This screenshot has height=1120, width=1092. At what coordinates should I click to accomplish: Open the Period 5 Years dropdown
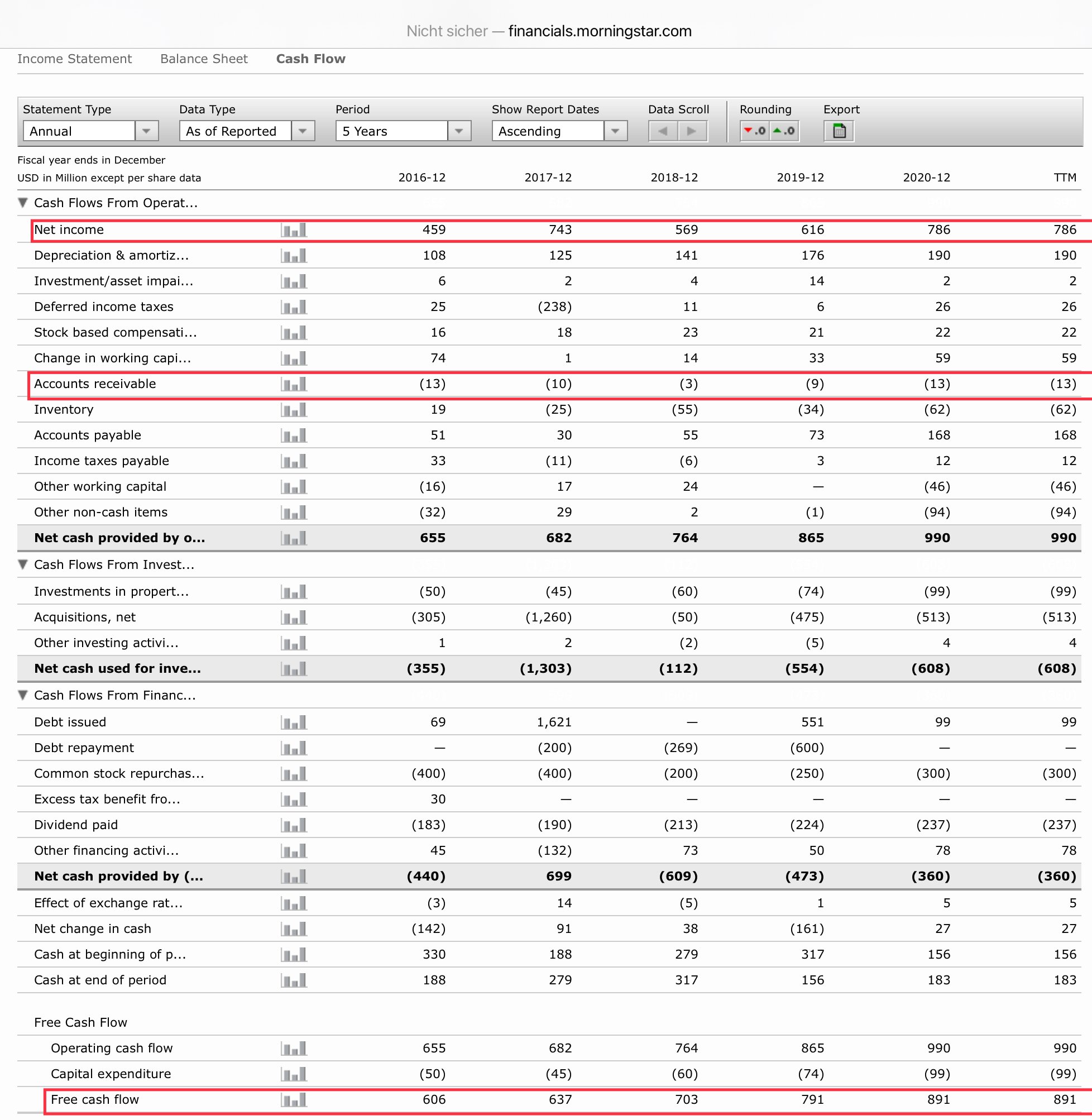(459, 131)
